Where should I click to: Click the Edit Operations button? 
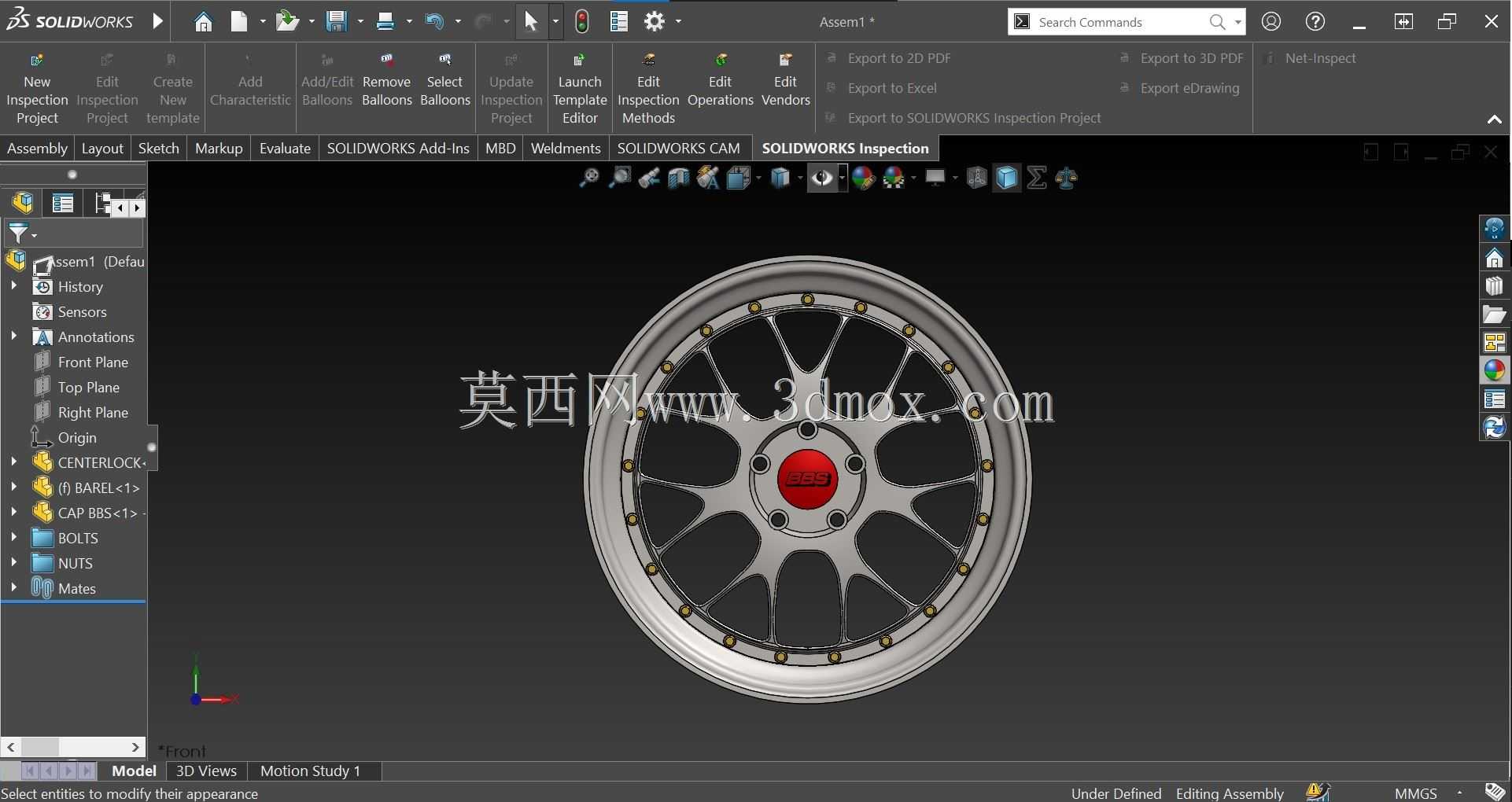pos(720,80)
